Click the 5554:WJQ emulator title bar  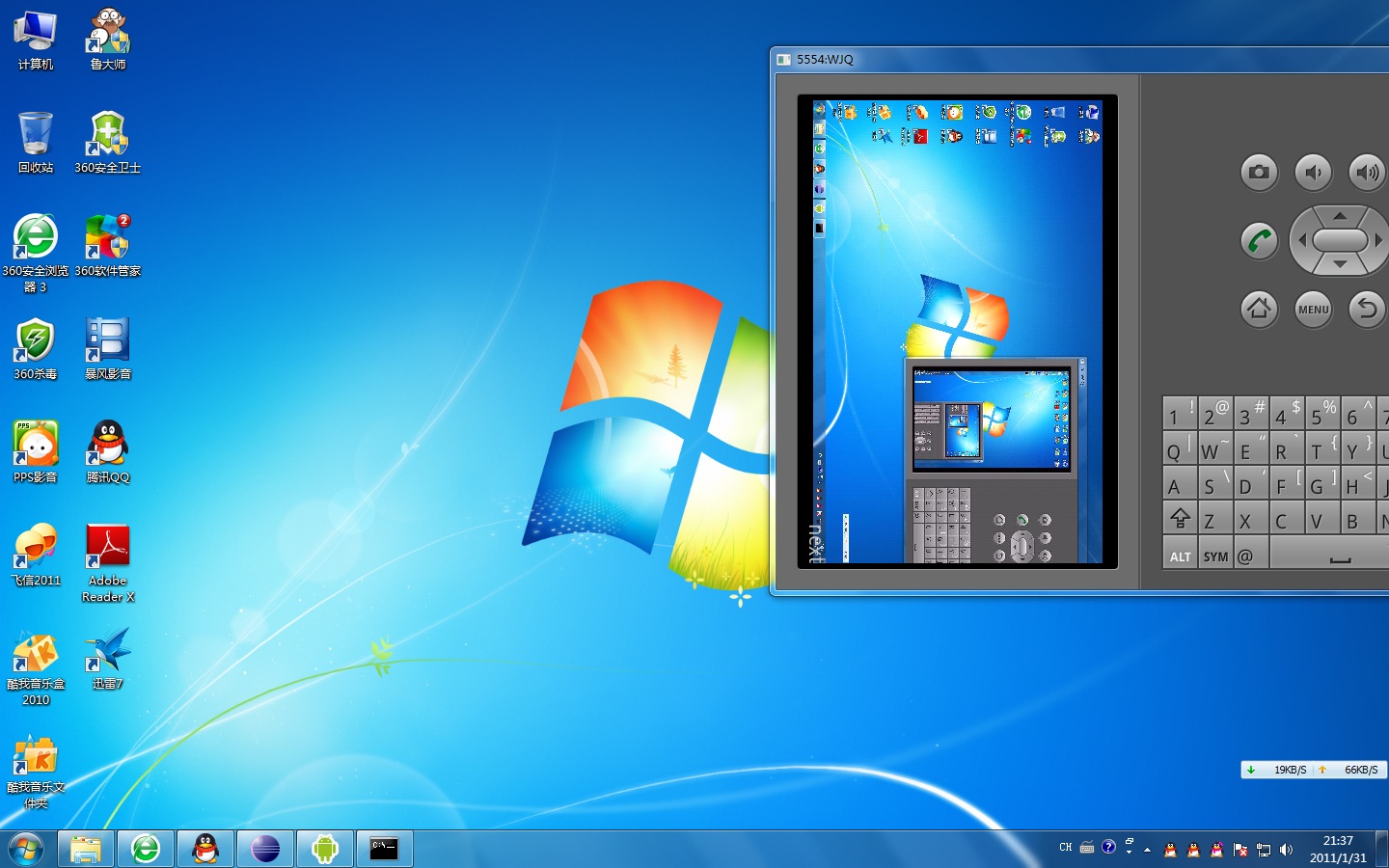[x=1079, y=59]
